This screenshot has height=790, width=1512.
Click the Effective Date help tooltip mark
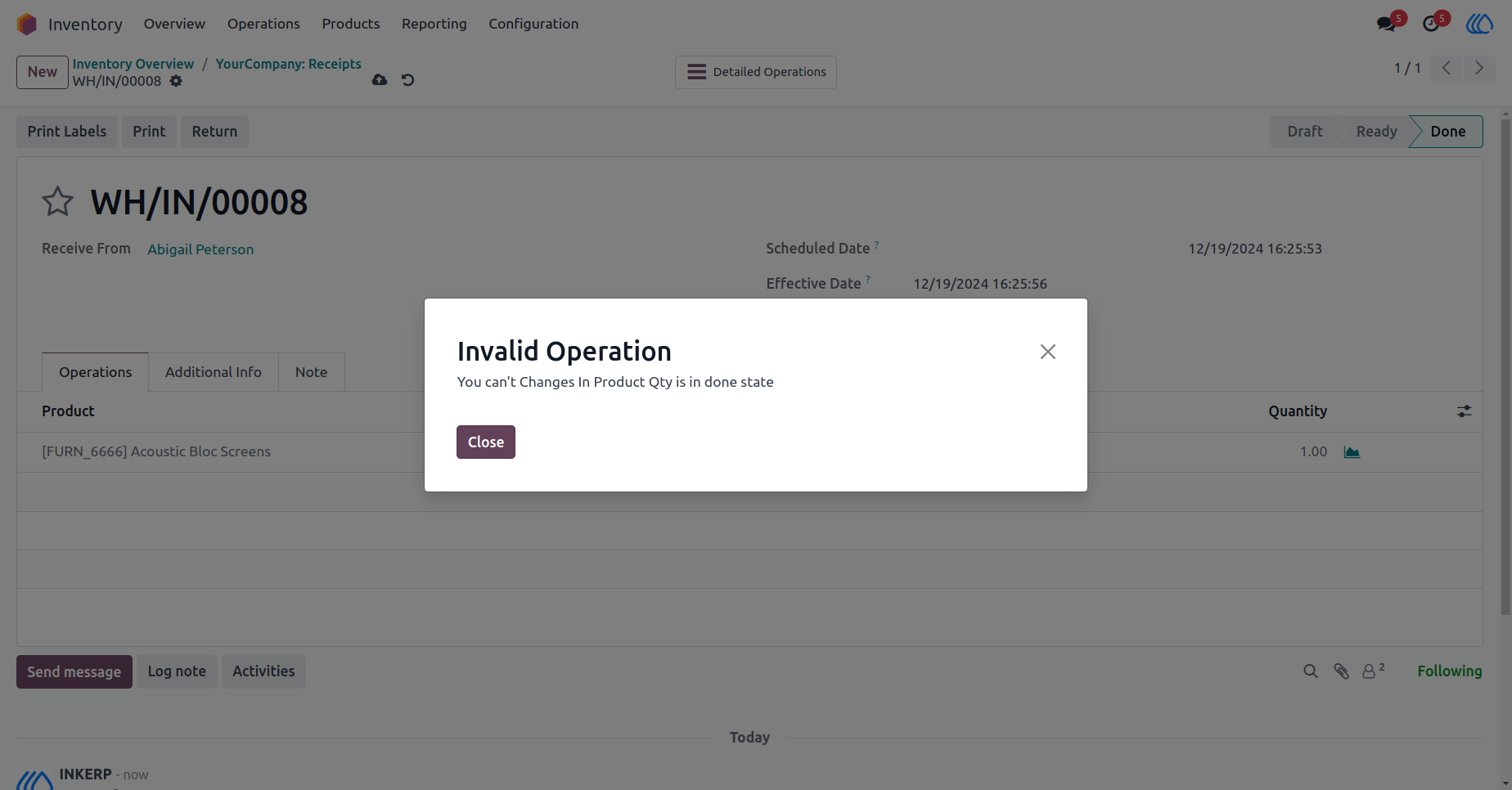[x=867, y=280]
